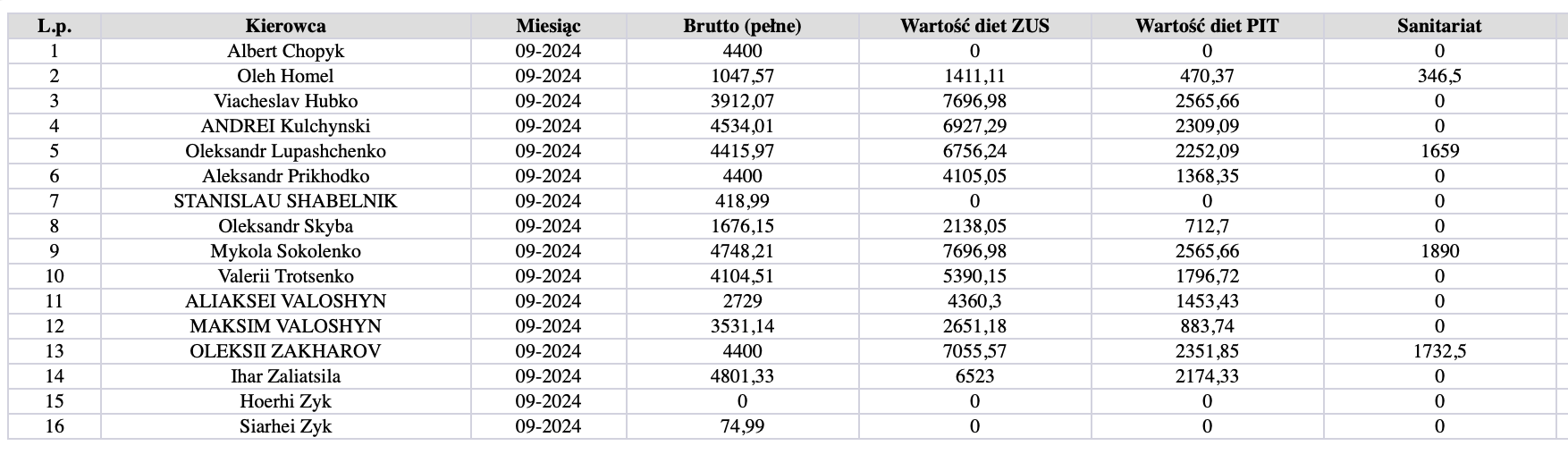Select STANISLAU SHABELNIK name cell
1568x454 pixels.
click(285, 201)
